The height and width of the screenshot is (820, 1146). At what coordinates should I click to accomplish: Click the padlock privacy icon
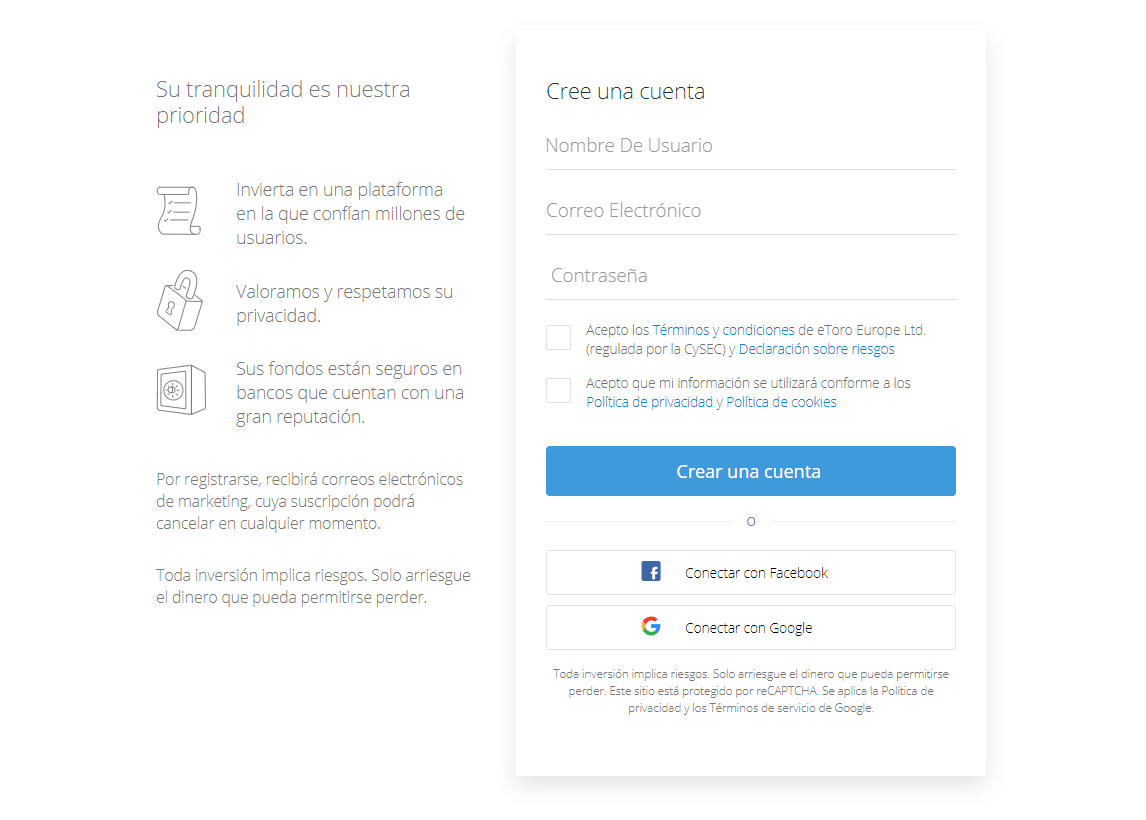(180, 300)
